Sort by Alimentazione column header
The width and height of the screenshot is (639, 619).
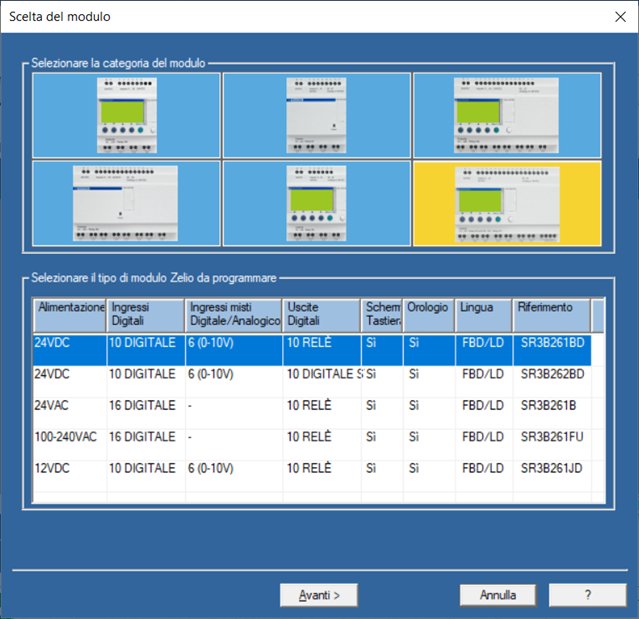[70, 315]
